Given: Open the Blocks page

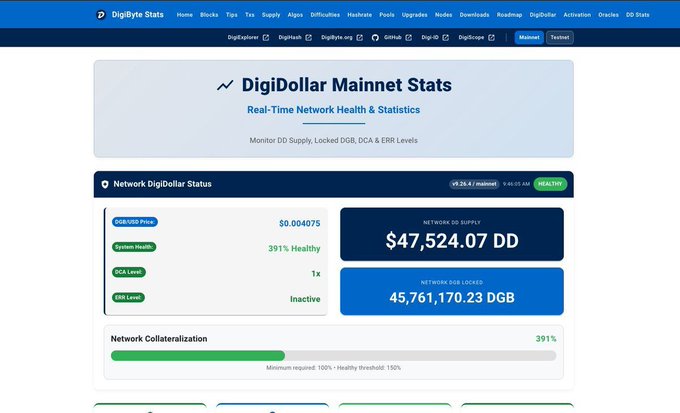Looking at the screenshot, I should [x=209, y=15].
